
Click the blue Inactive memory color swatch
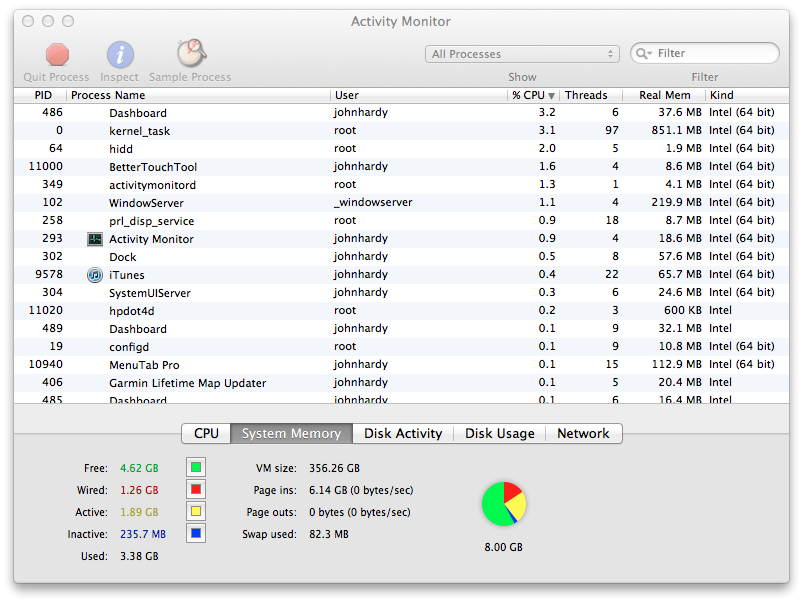pyautogui.click(x=196, y=533)
